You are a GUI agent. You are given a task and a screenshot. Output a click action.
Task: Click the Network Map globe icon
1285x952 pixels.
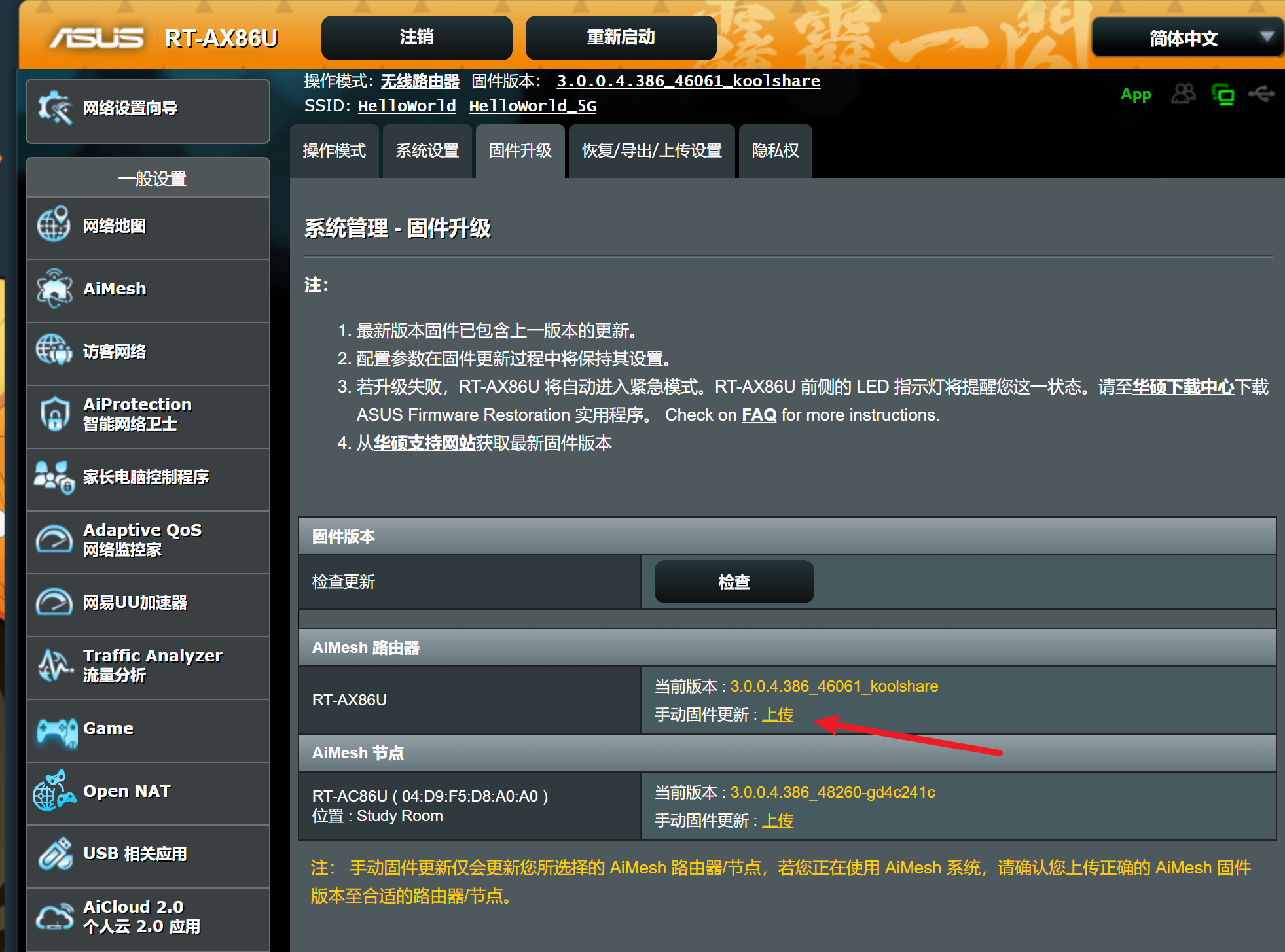(x=54, y=225)
